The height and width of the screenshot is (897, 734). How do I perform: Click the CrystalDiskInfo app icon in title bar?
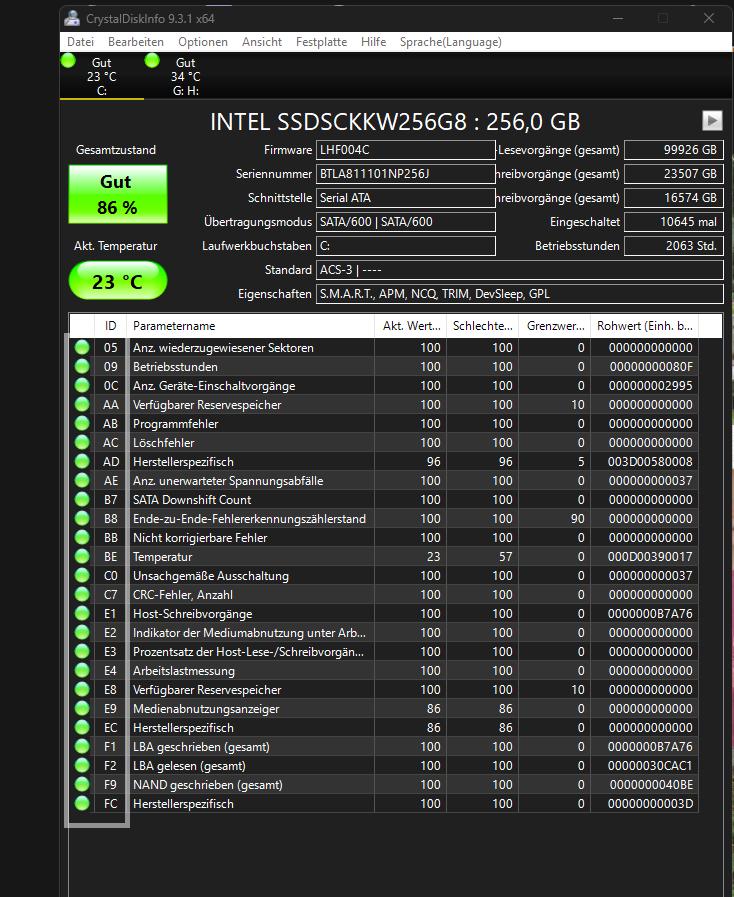tap(72, 18)
